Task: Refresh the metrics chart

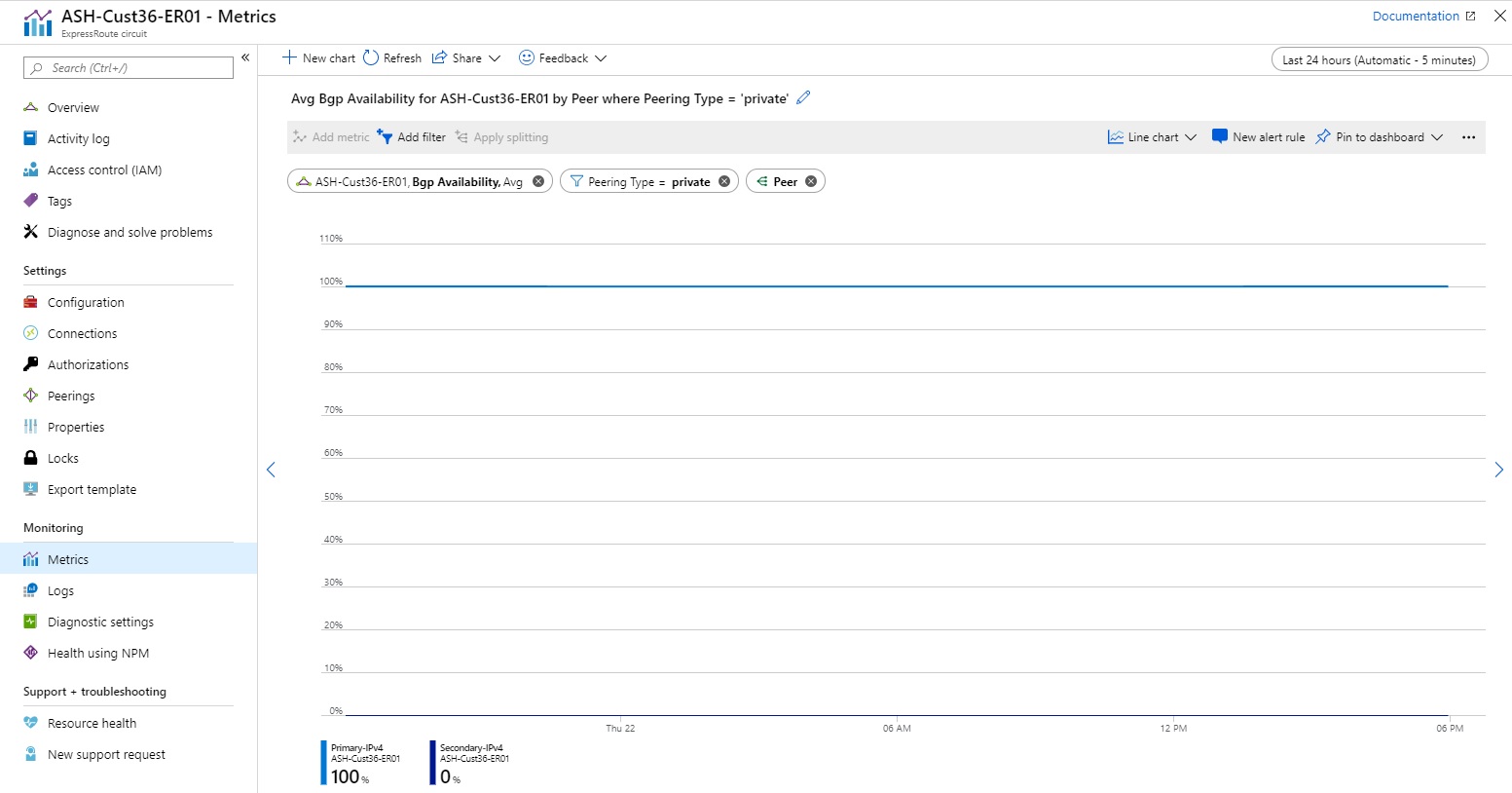Action: tap(392, 57)
